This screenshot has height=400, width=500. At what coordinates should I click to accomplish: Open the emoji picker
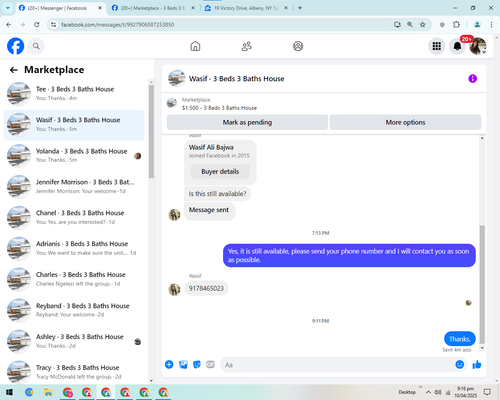460,364
